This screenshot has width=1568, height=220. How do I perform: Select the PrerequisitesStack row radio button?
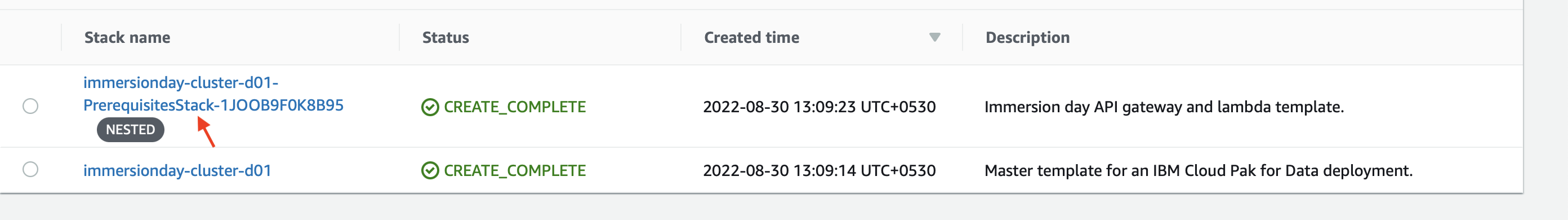click(30, 106)
